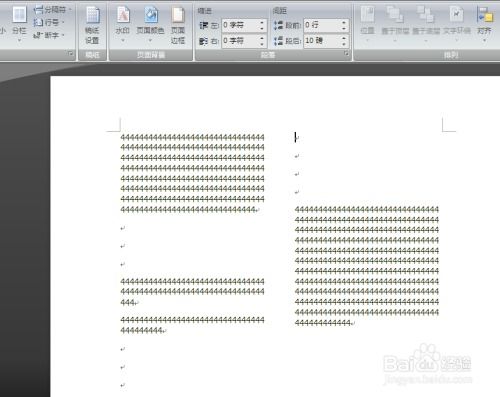Click the 稿纸设置 manuscript paper icon
Viewport: 500px width, 397px height.
click(x=92, y=25)
